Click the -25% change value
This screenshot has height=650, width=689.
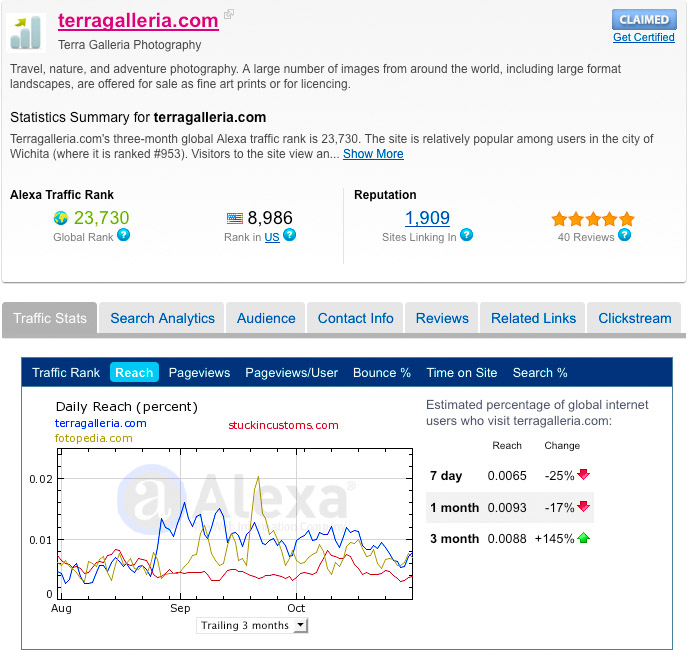(x=559, y=476)
